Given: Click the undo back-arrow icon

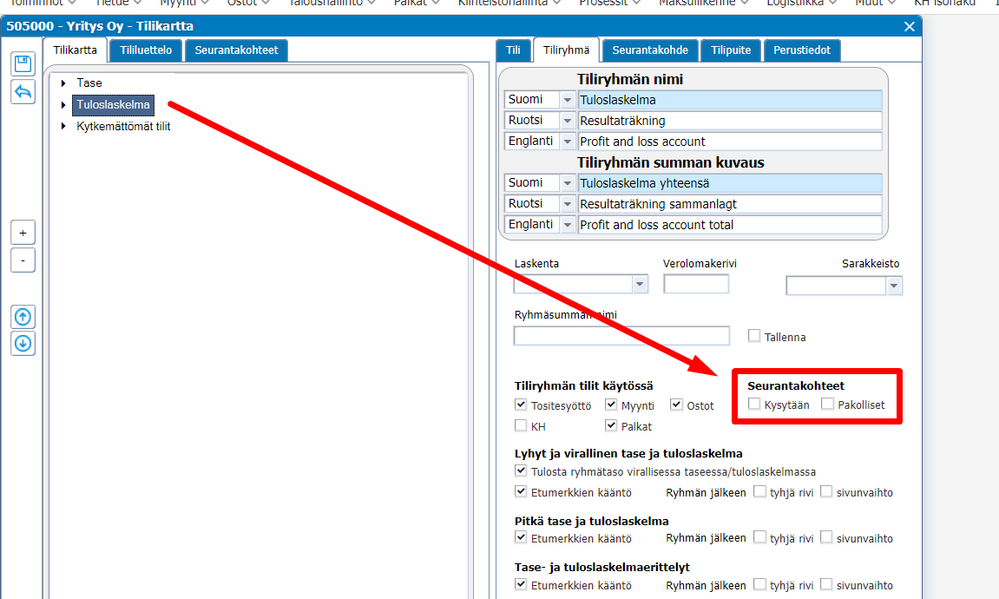Looking at the screenshot, I should (23, 92).
